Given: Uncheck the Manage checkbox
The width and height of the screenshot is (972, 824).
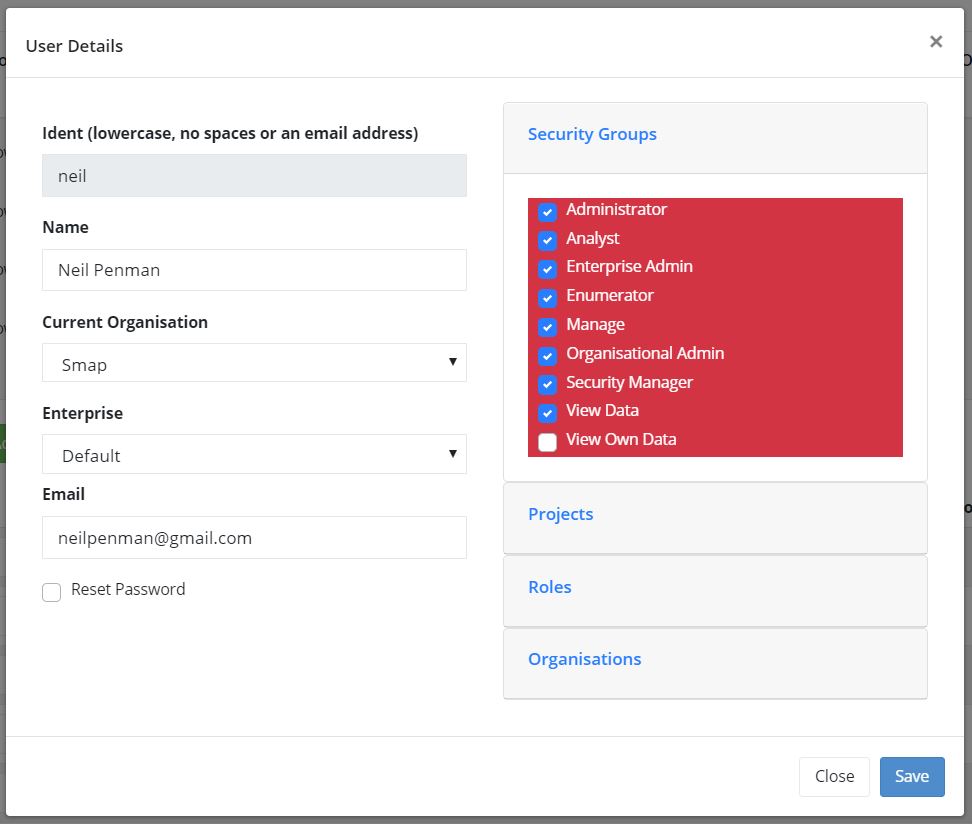Looking at the screenshot, I should (x=547, y=327).
